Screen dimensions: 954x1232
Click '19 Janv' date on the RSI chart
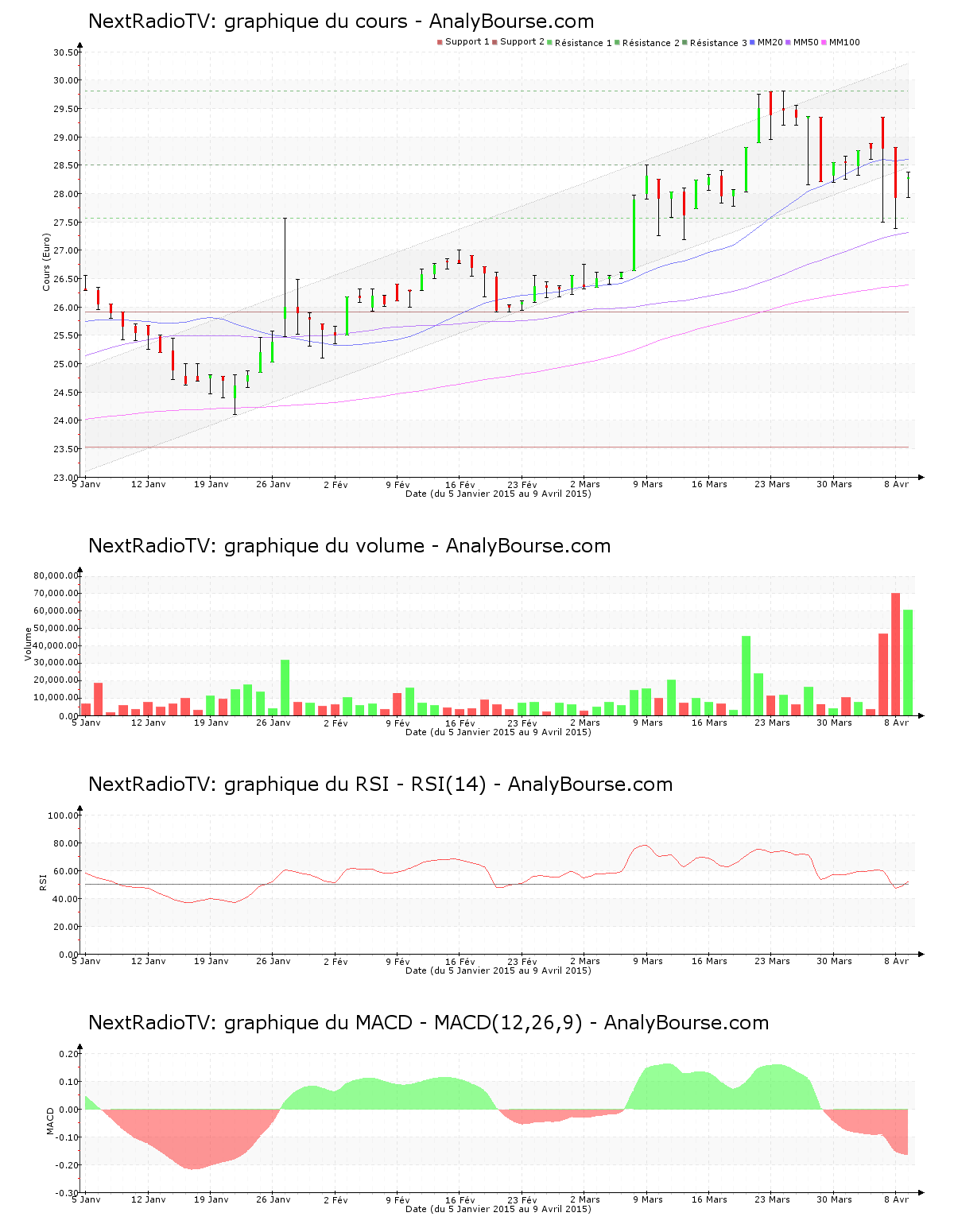[211, 961]
